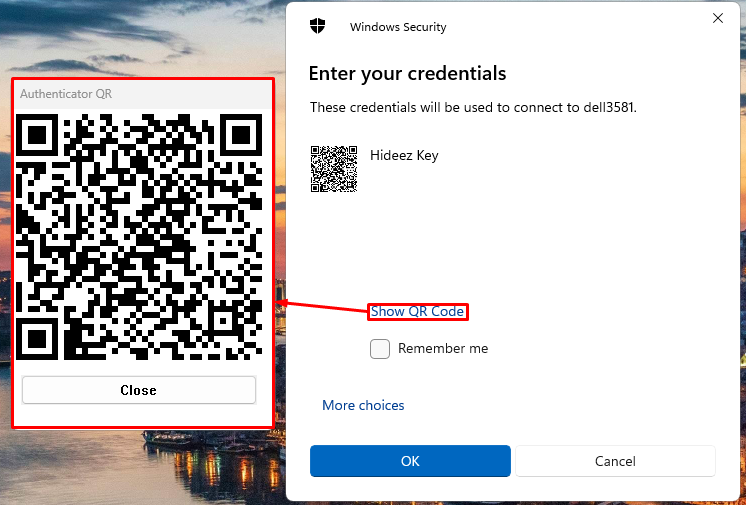
Task: Dismiss the Authenticator QR popup with Close
Action: pyautogui.click(x=138, y=390)
